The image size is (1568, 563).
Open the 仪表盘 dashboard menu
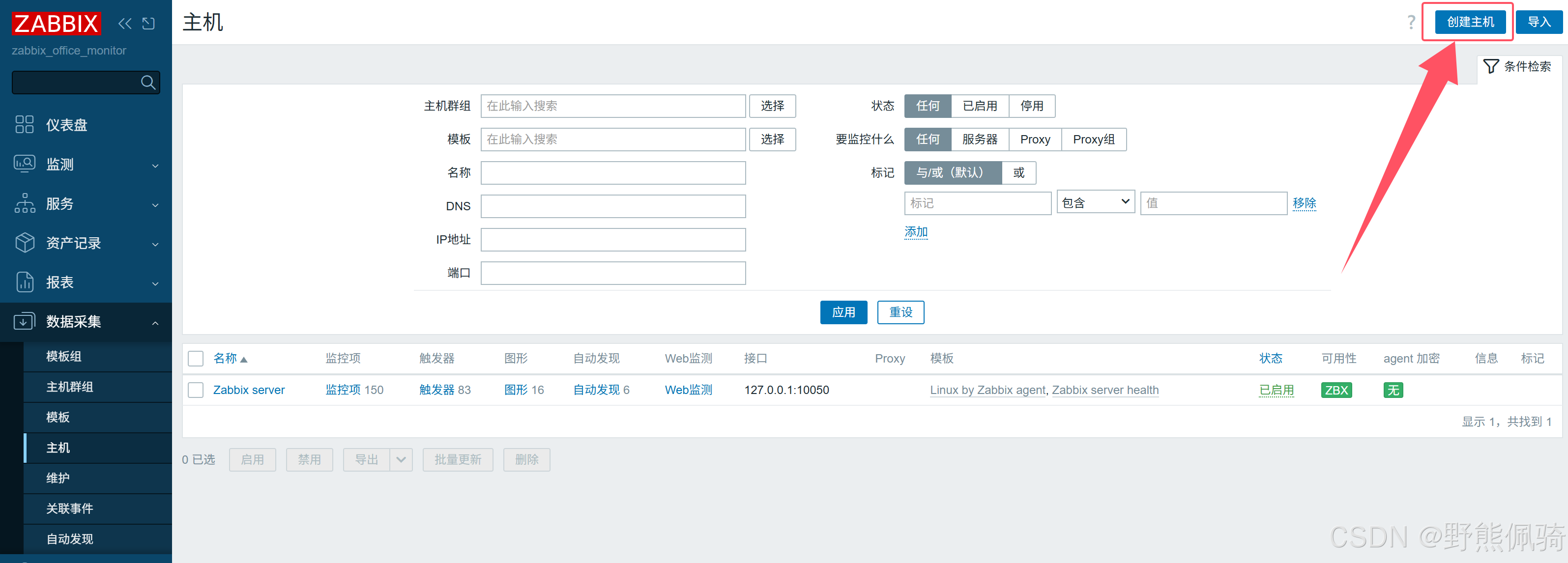(x=67, y=125)
